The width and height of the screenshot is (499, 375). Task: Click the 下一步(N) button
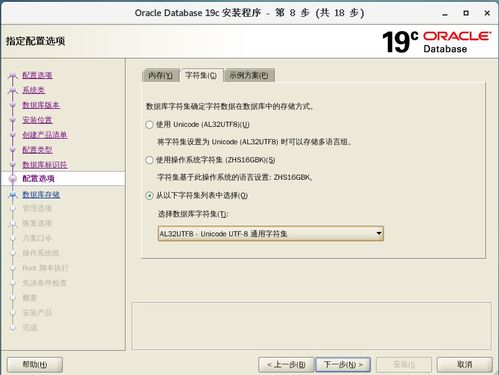pyautogui.click(x=343, y=365)
